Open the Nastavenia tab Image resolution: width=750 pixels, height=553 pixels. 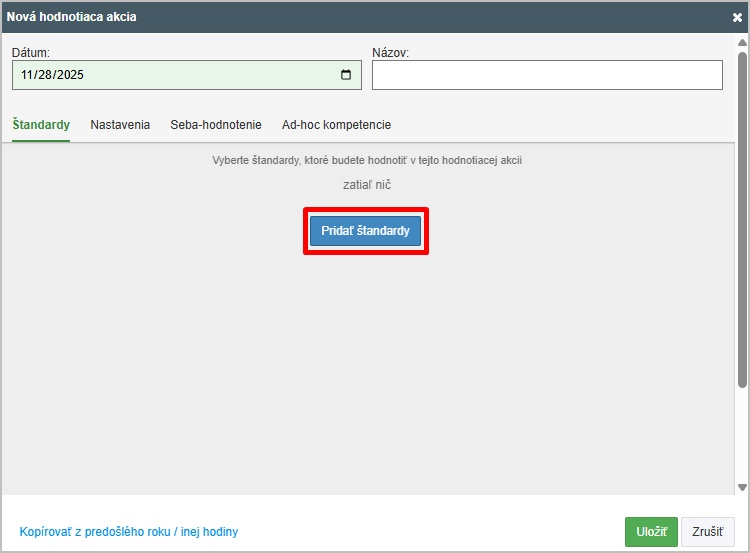point(120,125)
